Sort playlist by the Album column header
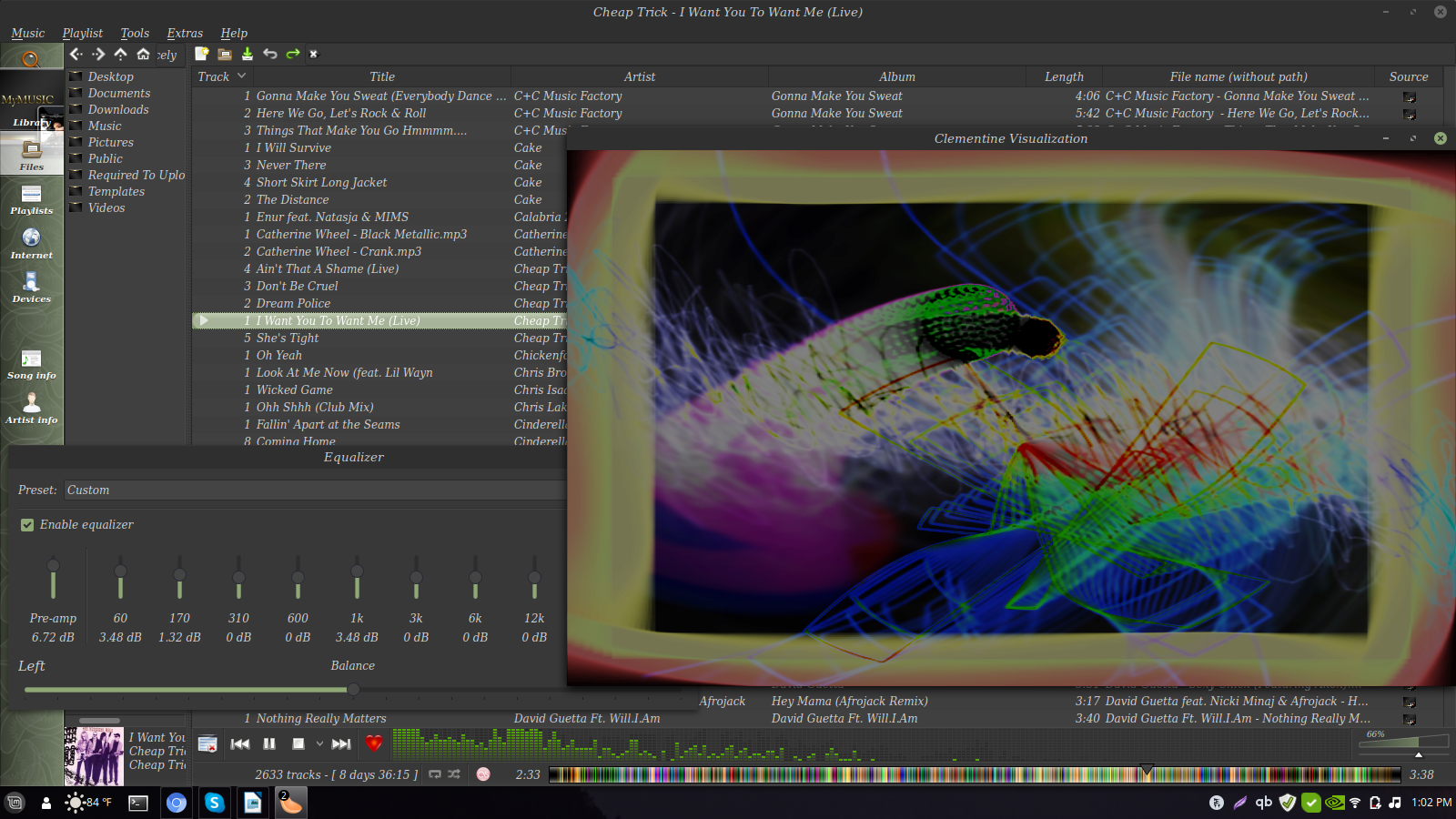This screenshot has height=819, width=1456. tap(897, 76)
